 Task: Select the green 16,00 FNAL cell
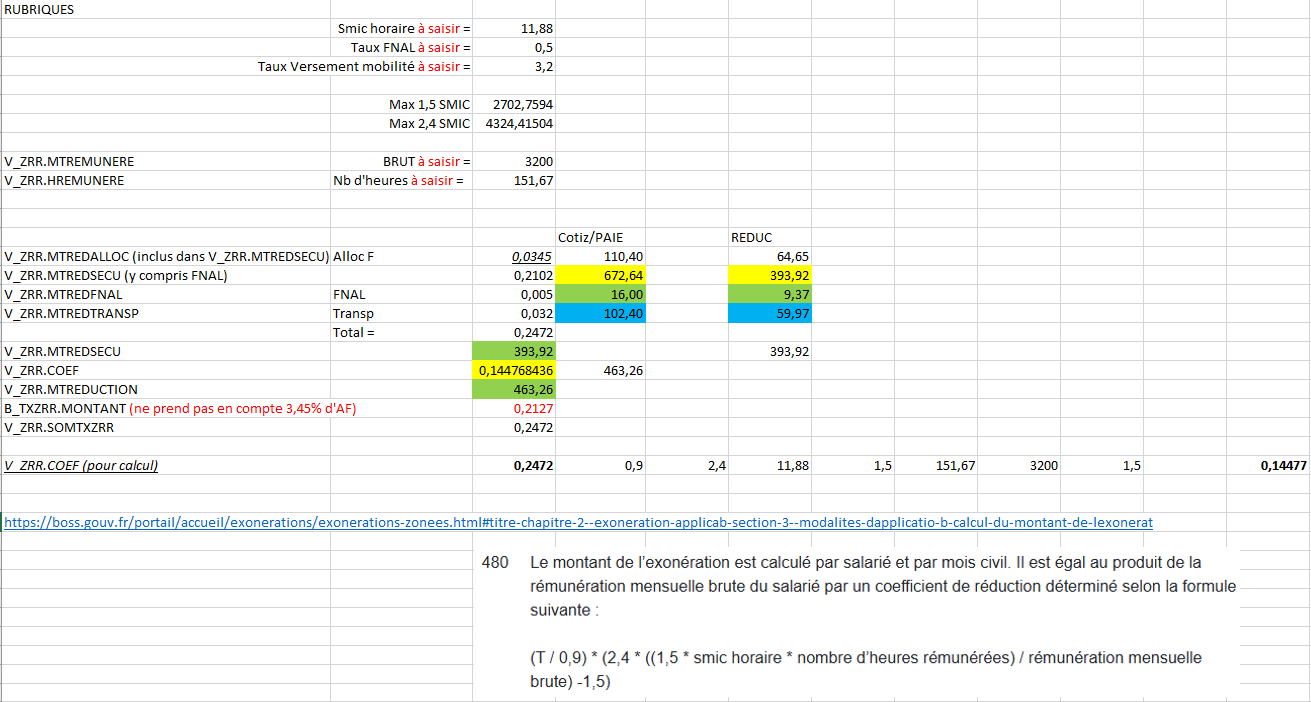[600, 295]
